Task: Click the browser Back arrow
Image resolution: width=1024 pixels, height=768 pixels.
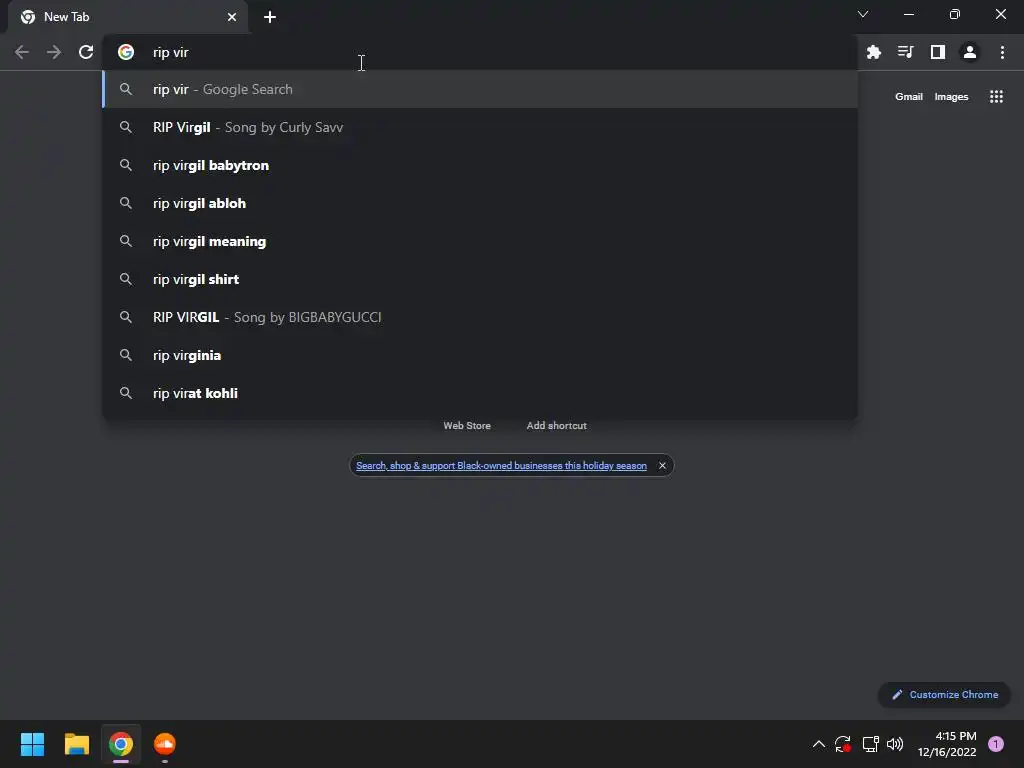Action: coord(22,52)
